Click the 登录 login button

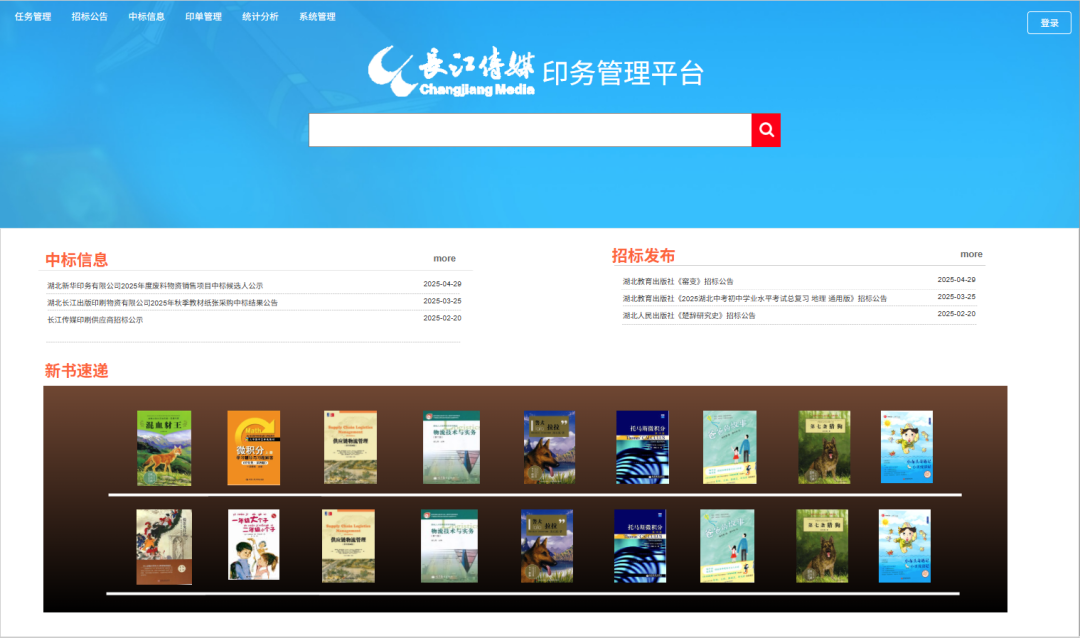[1049, 23]
